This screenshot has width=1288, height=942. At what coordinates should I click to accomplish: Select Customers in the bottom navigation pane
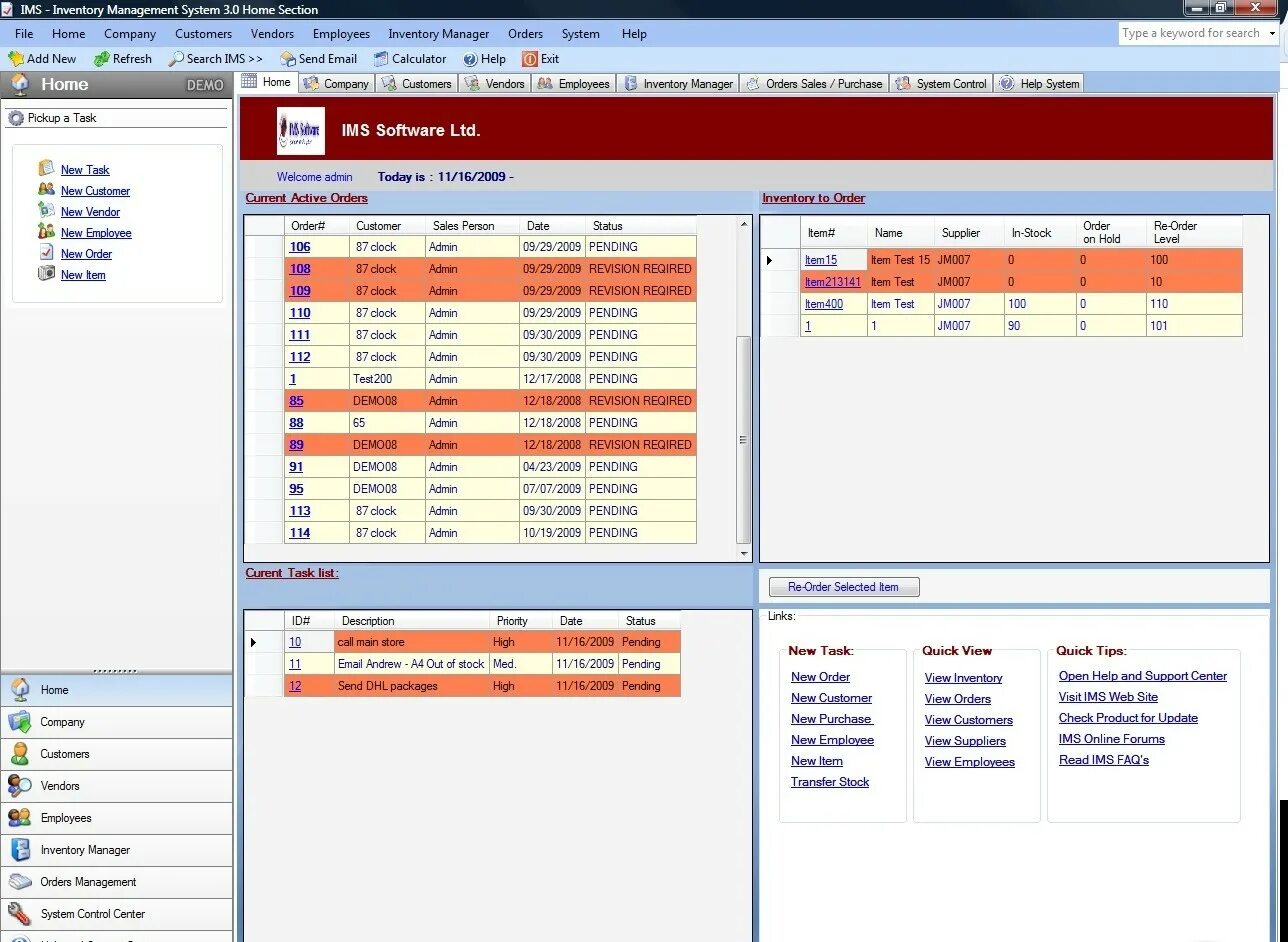pos(116,754)
